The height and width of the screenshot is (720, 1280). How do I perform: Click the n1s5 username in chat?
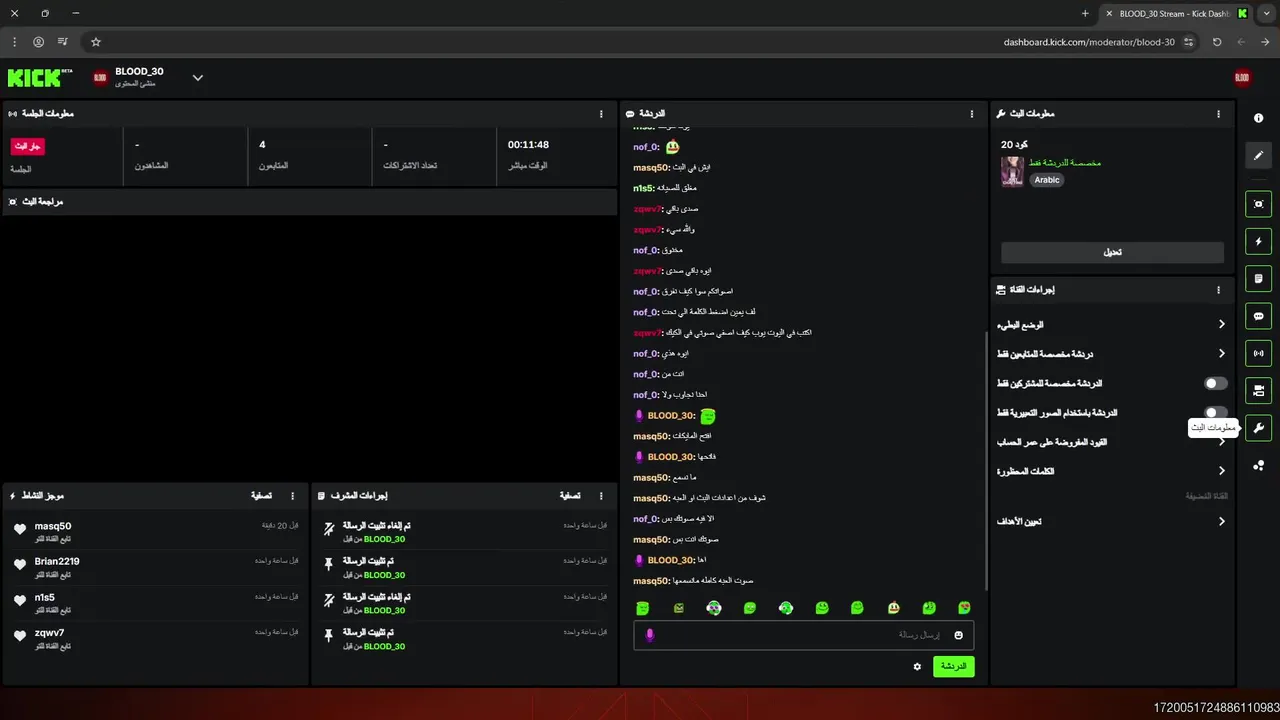click(643, 188)
